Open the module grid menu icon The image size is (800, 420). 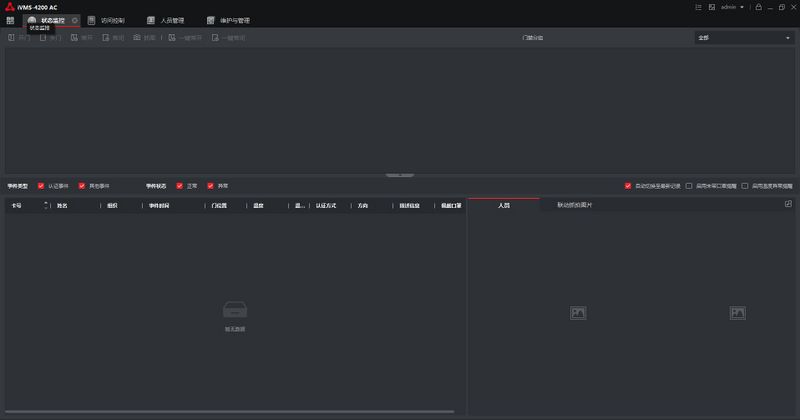[10, 20]
